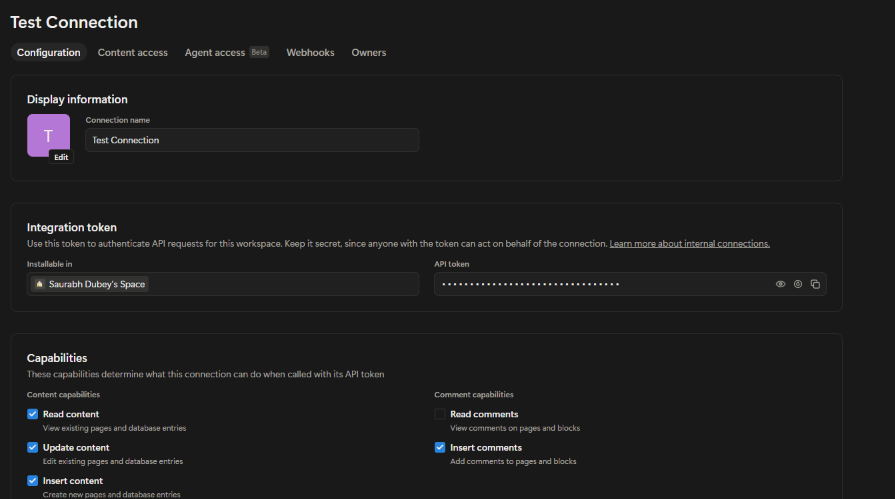The width and height of the screenshot is (895, 499).
Task: Click the API token label
Action: [451, 264]
